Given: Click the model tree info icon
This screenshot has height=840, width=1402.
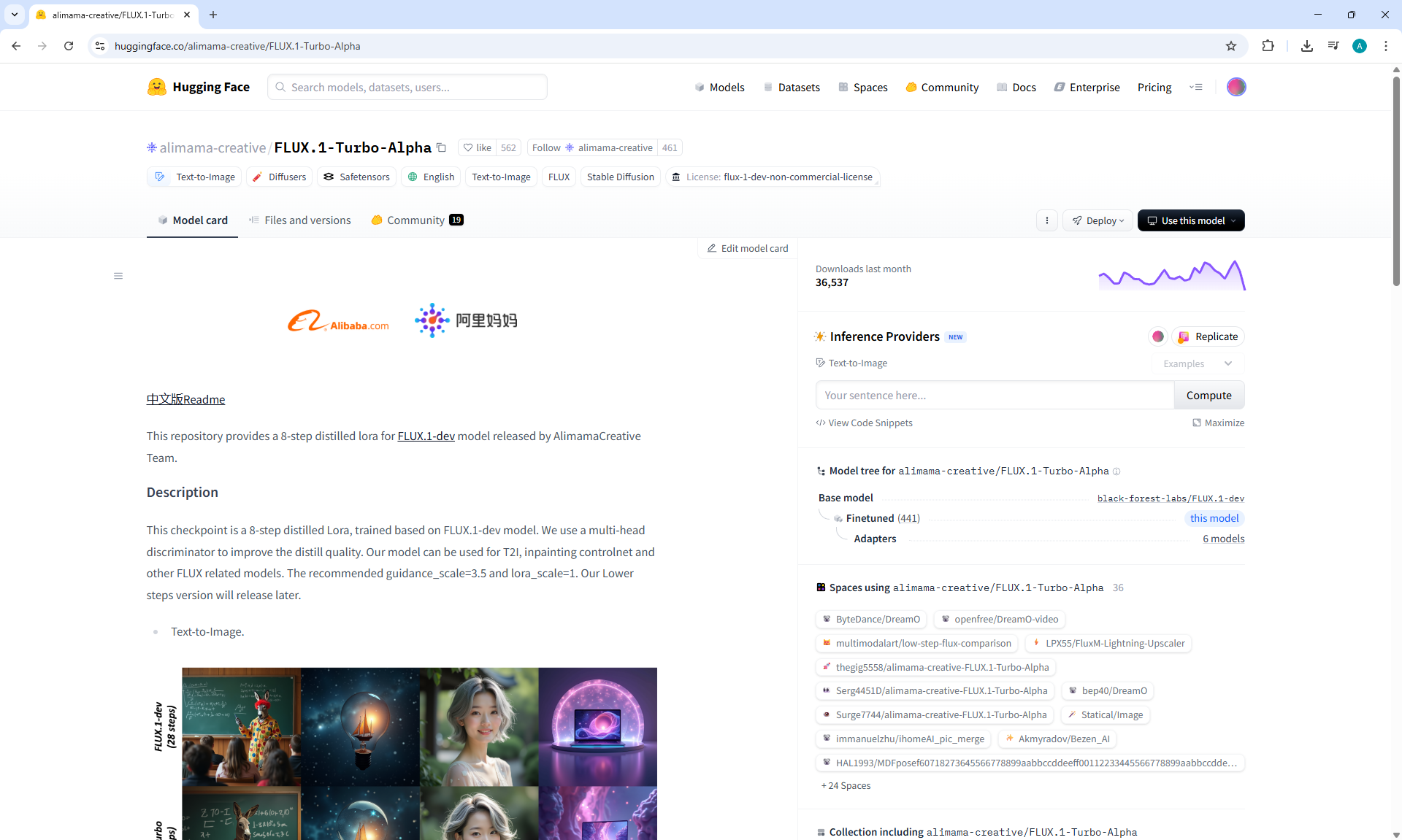Looking at the screenshot, I should 1116,471.
